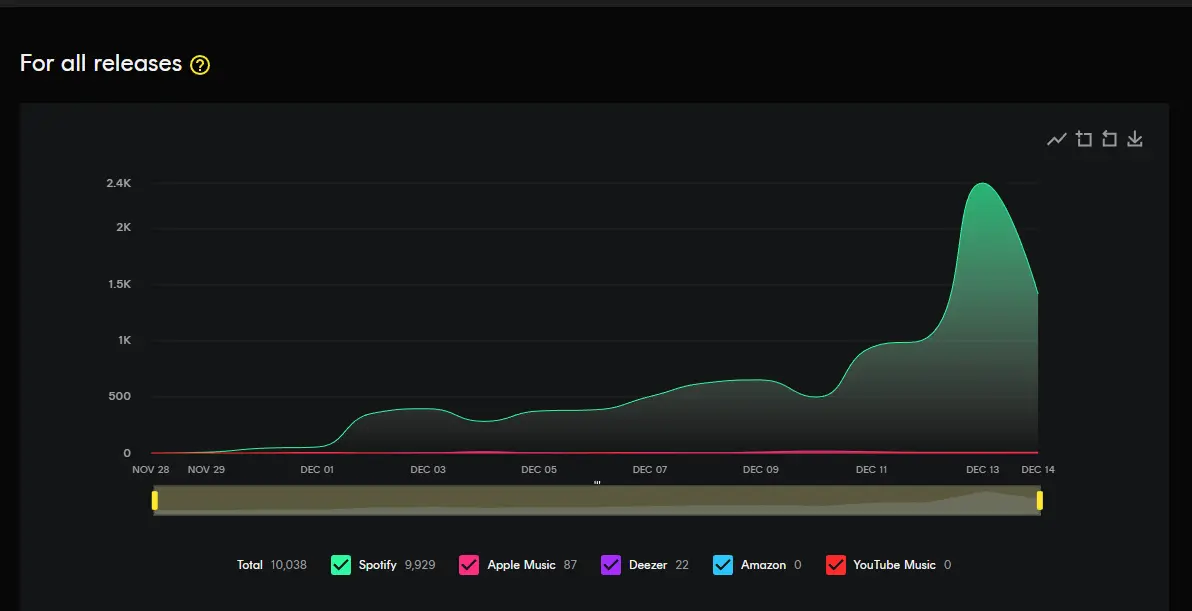This screenshot has height=611, width=1192.
Task: Click the DEC 14 axis label
Action: 1038,470
